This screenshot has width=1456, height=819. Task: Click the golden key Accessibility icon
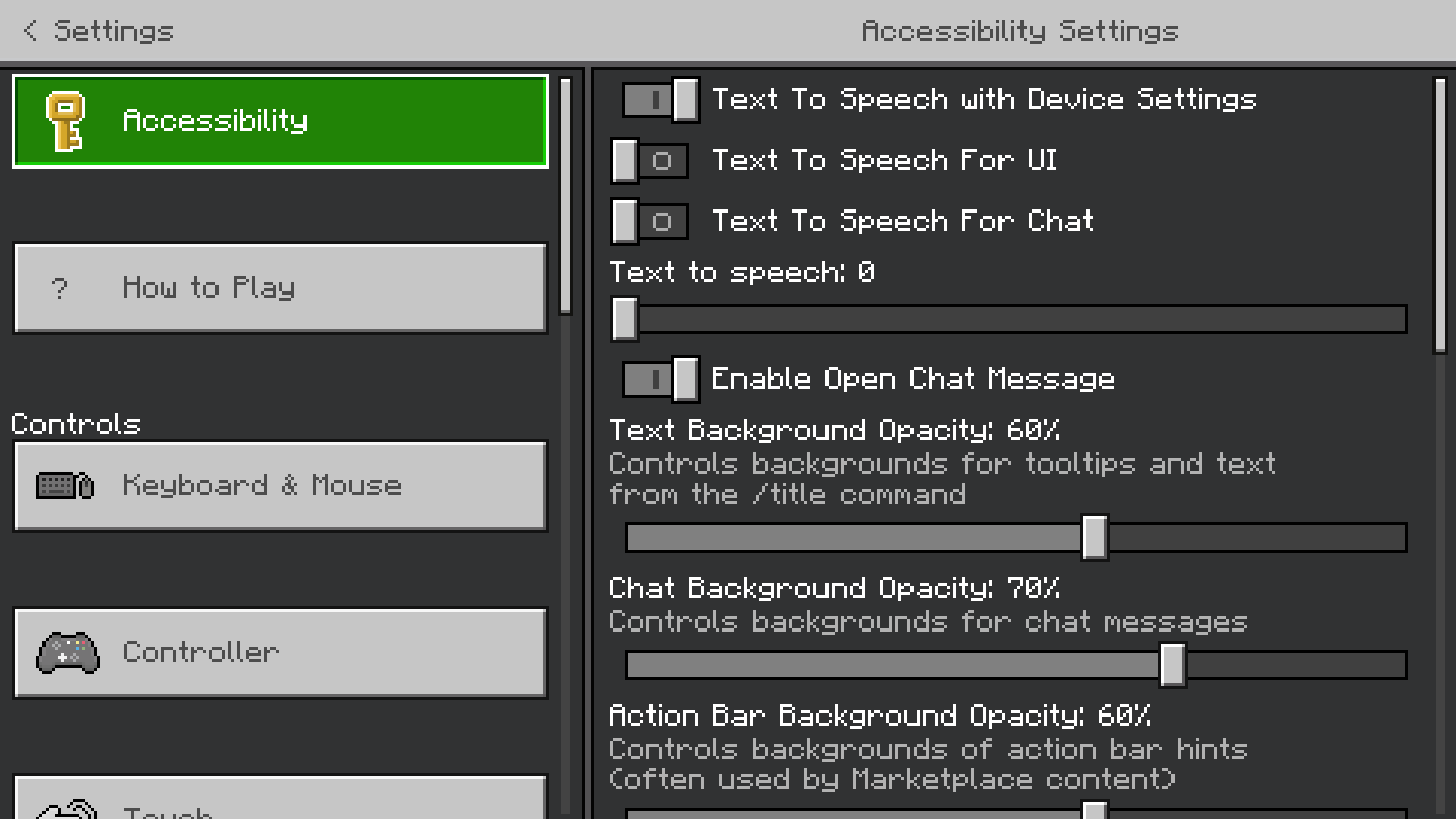click(x=65, y=121)
